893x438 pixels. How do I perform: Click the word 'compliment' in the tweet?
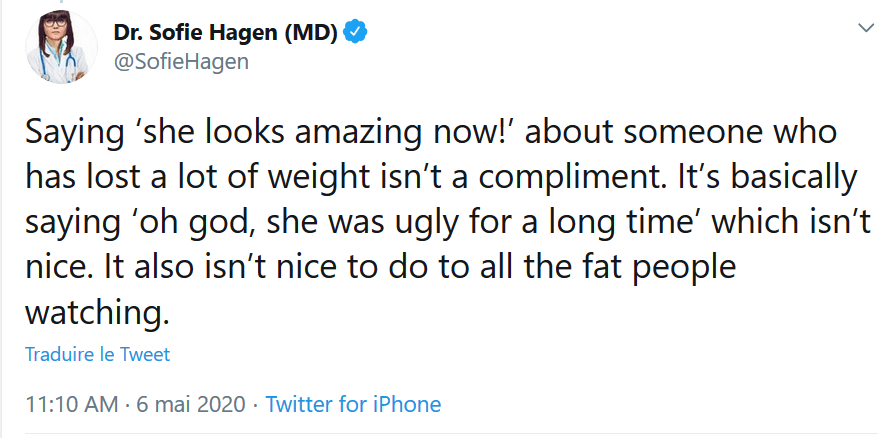[x=571, y=178]
